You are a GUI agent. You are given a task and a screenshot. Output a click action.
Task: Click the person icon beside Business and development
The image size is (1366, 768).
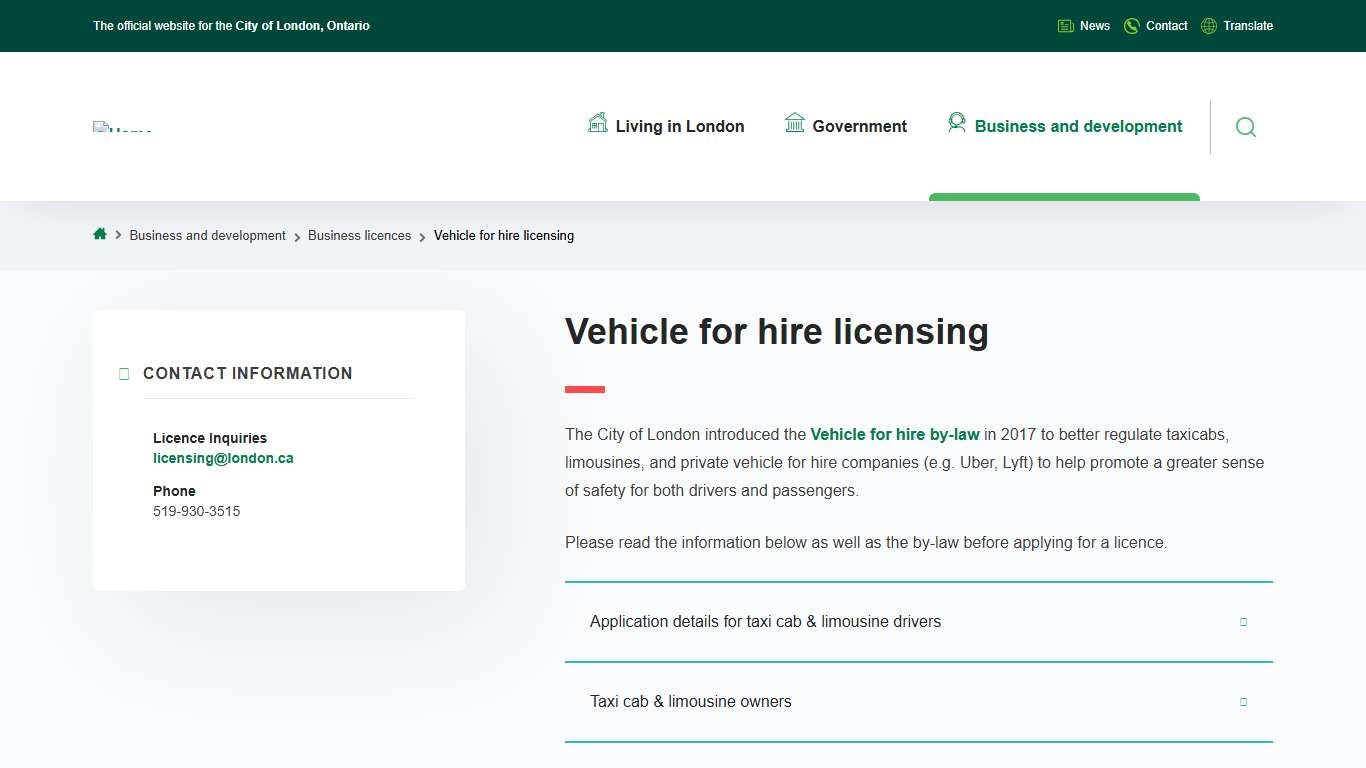957,123
